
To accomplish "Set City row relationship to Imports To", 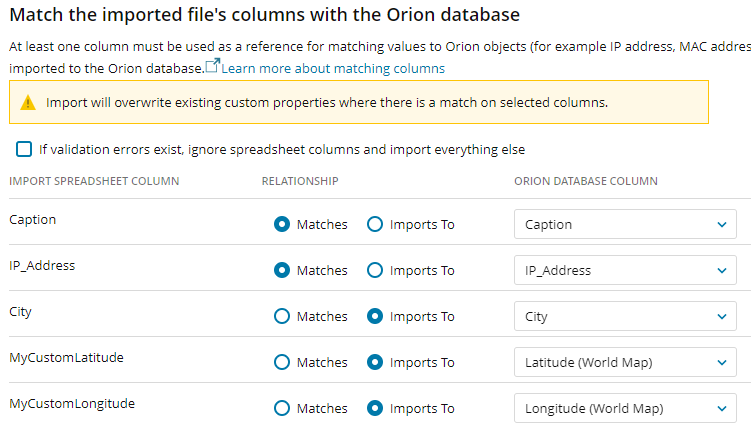I will pyautogui.click(x=375, y=316).
